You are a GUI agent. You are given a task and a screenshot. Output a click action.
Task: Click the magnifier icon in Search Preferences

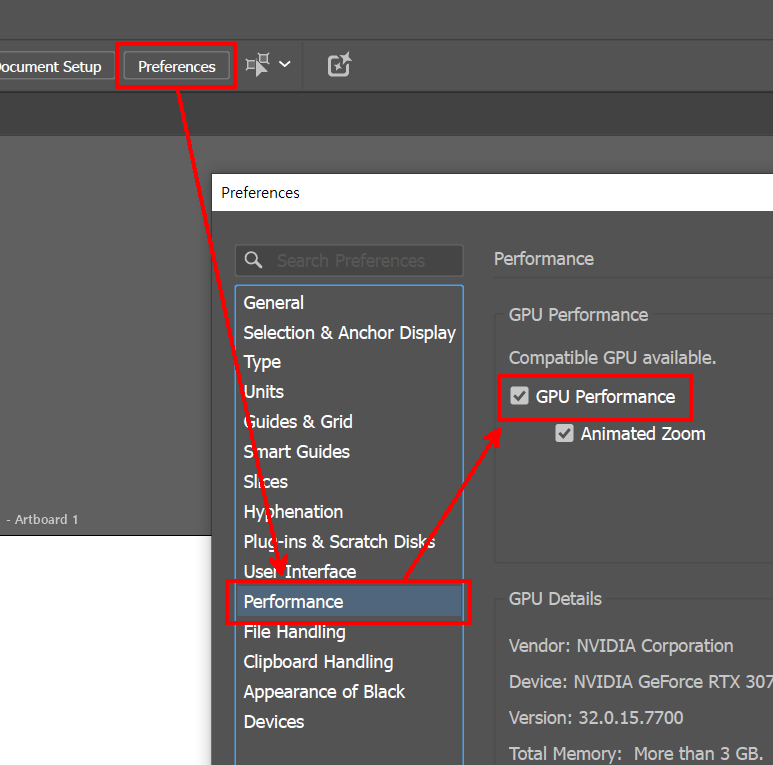pos(253,260)
